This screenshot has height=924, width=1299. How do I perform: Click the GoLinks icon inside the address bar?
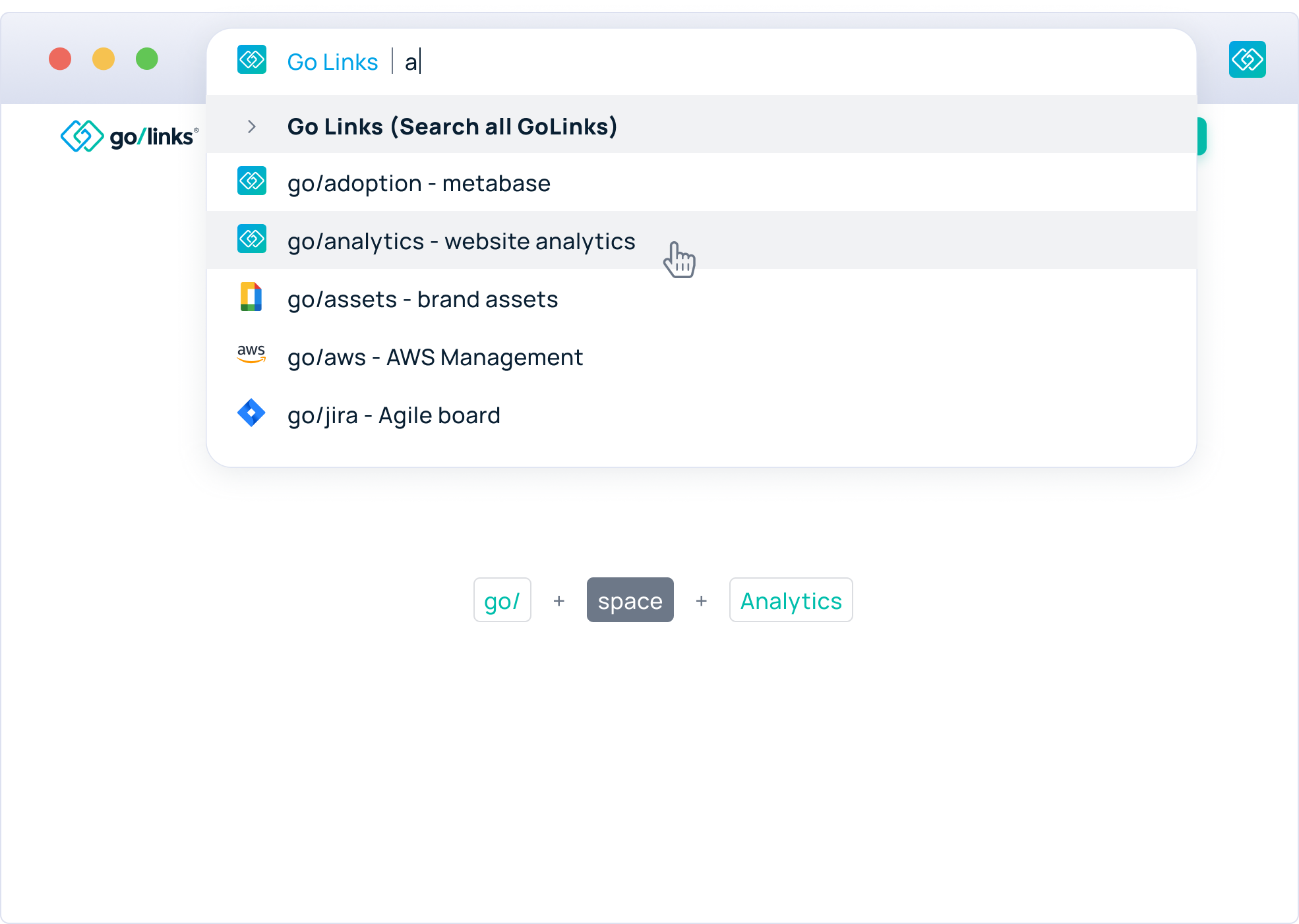click(x=251, y=59)
